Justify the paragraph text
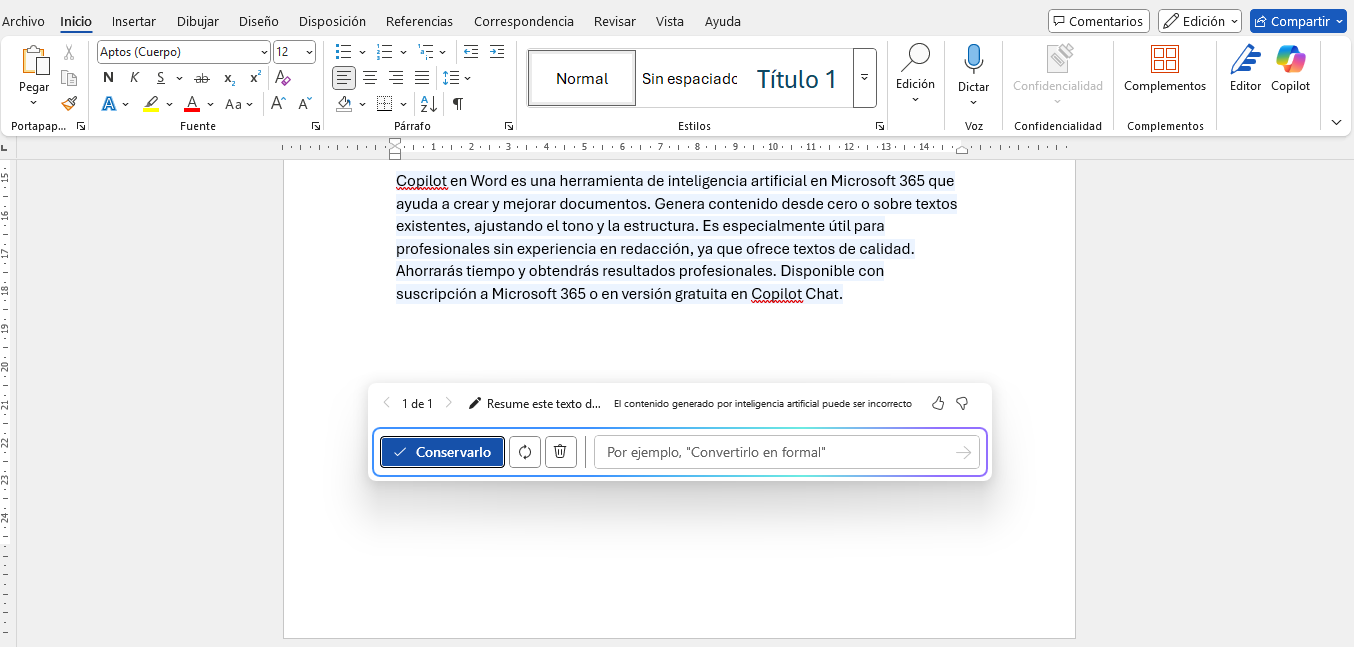 tap(422, 78)
